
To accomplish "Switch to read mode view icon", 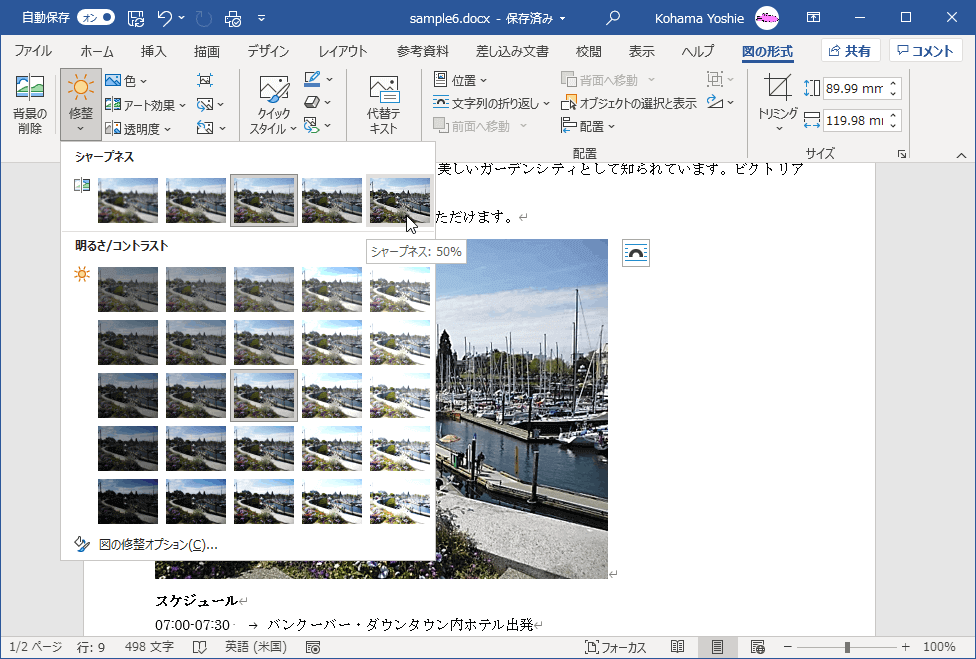I will coord(678,647).
